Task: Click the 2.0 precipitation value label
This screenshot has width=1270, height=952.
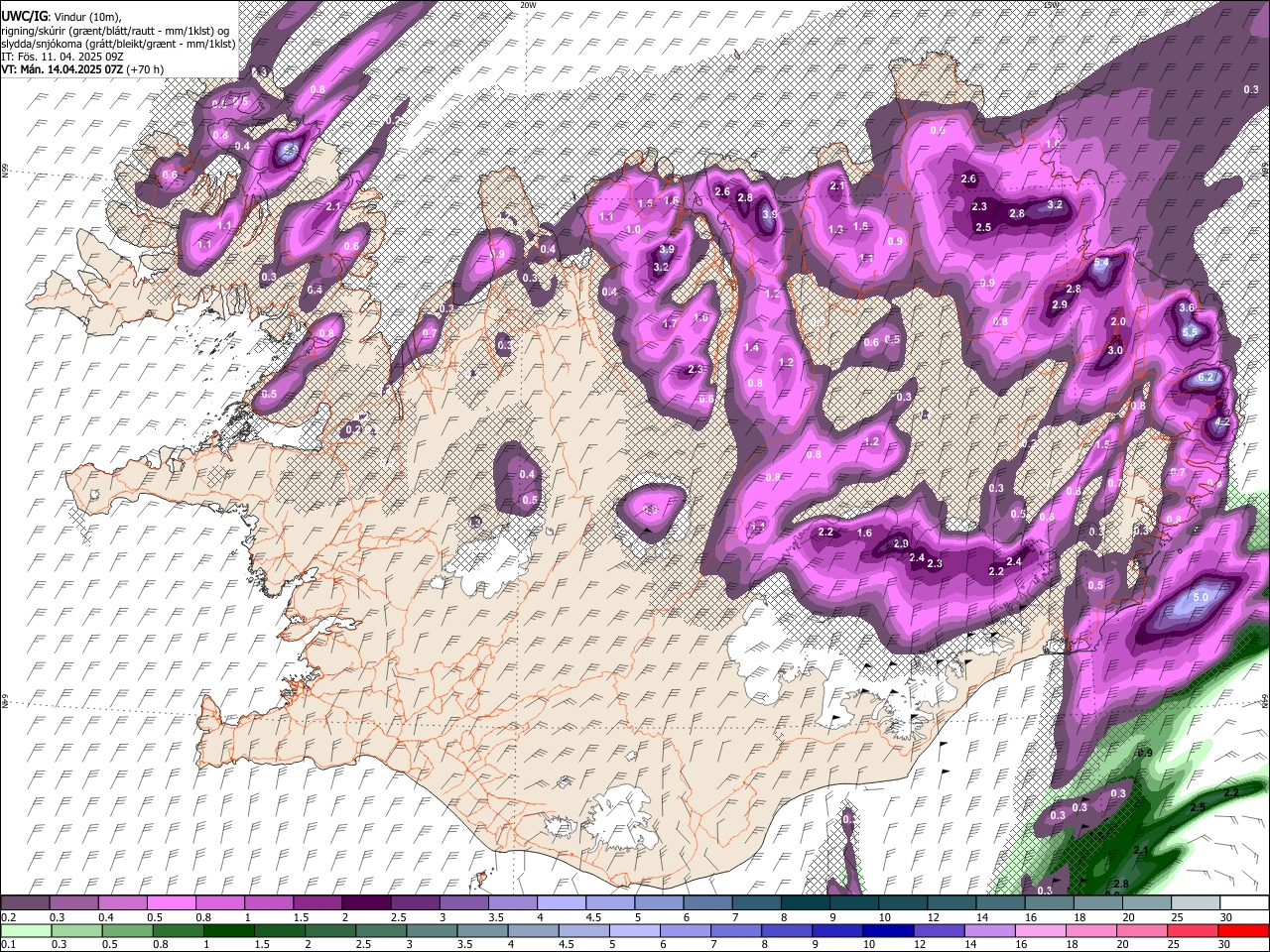Action: point(1118,322)
